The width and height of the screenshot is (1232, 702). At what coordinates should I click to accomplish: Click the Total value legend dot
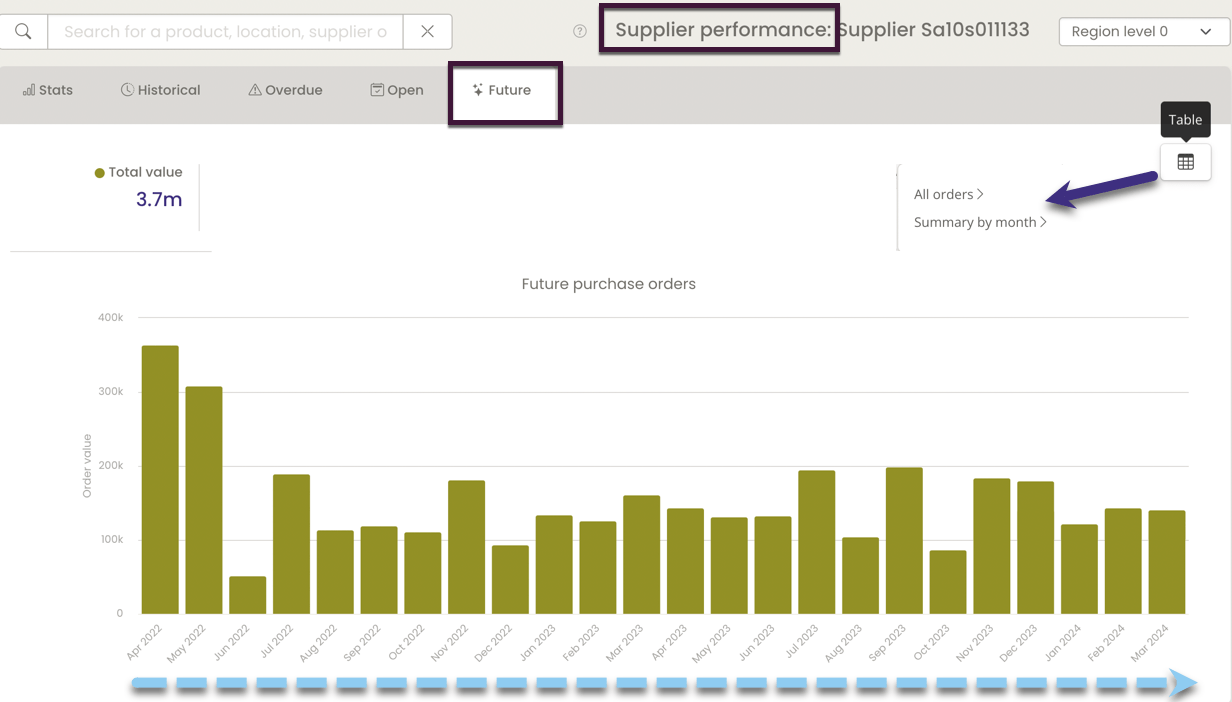click(x=100, y=173)
